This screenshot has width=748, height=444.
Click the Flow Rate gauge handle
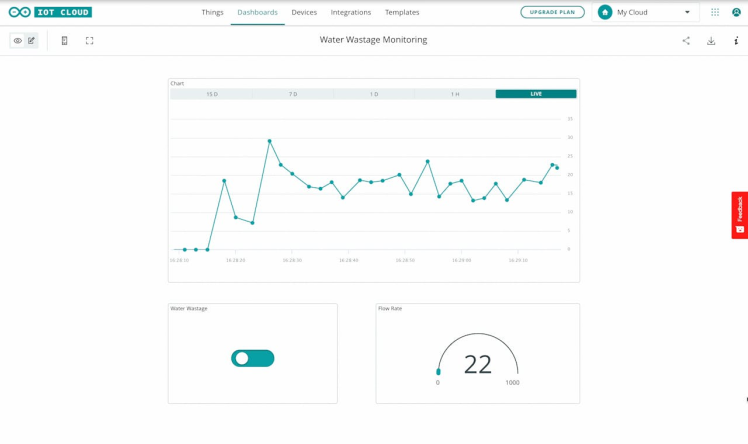point(438,372)
